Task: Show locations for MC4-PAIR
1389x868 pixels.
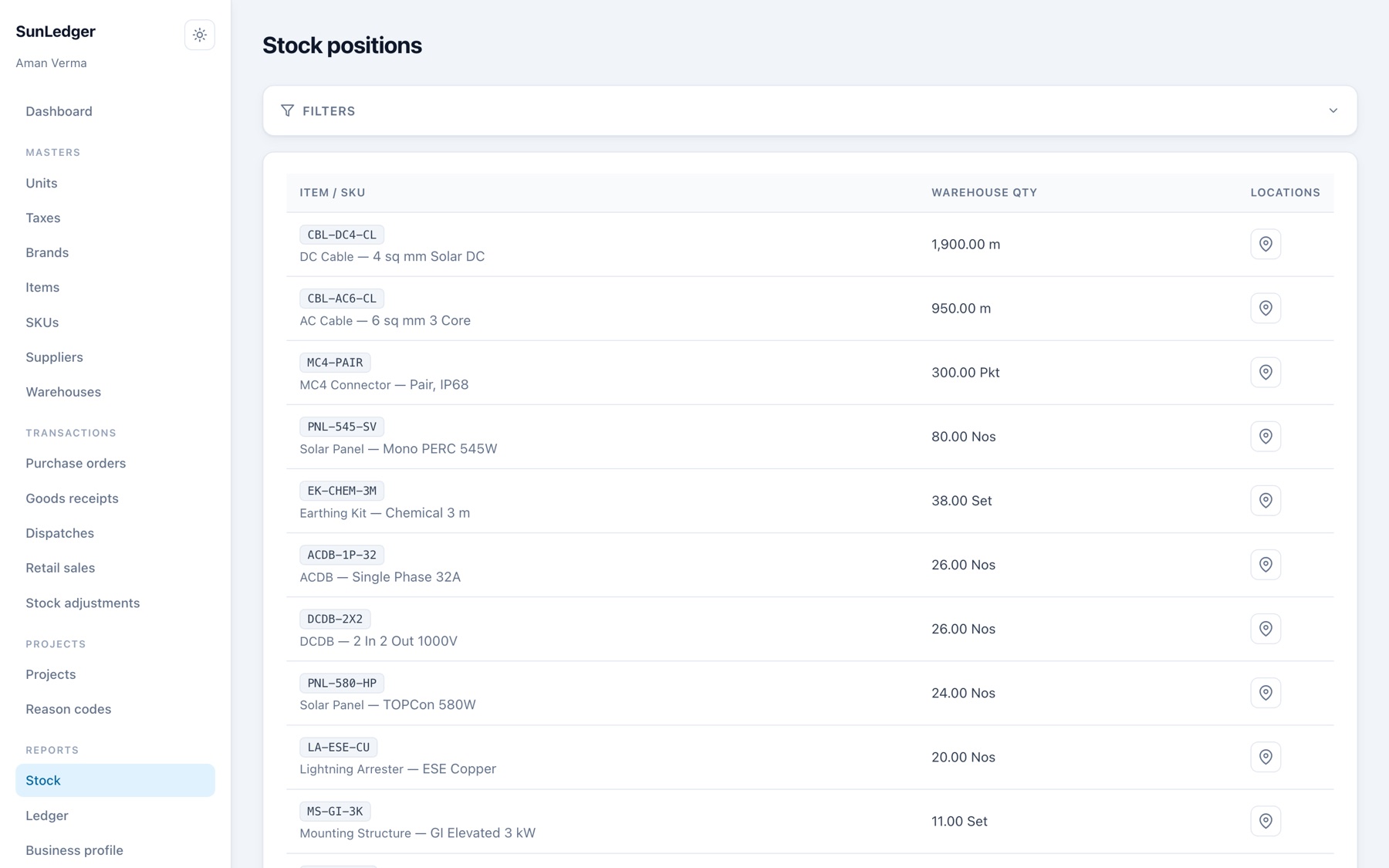Action: (1266, 372)
